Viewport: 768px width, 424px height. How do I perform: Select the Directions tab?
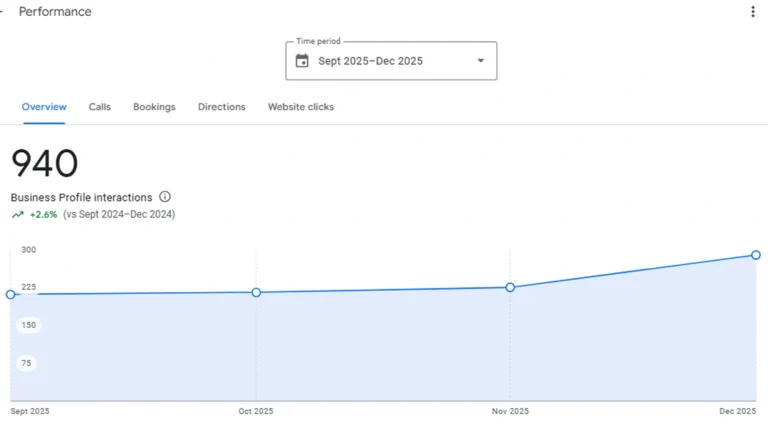pos(221,107)
